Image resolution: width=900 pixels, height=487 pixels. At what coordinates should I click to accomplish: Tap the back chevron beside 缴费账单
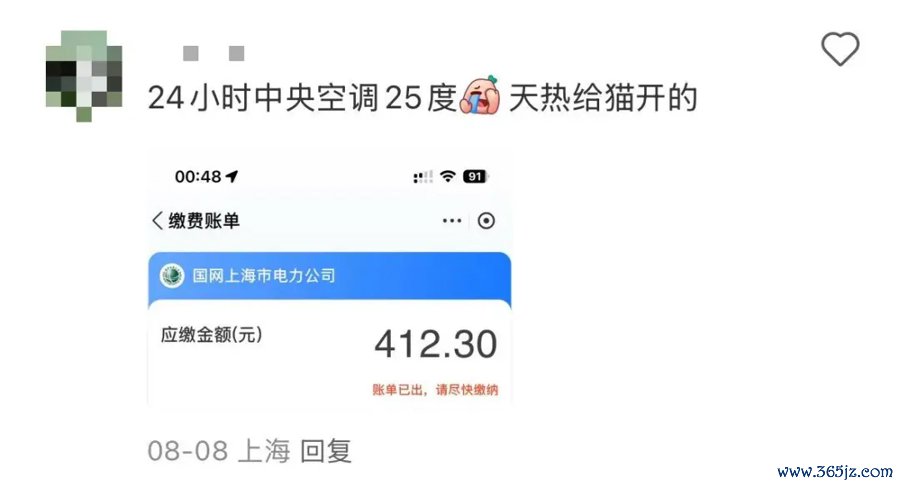(157, 221)
